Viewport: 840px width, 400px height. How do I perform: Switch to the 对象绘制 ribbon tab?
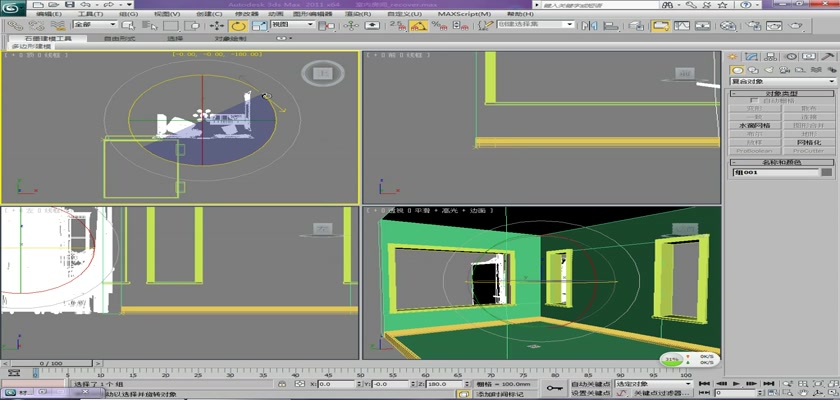[231, 39]
